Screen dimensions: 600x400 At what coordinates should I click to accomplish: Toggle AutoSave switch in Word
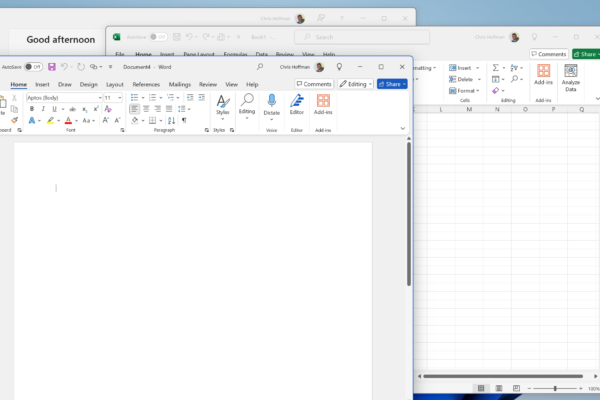[x=33, y=67]
